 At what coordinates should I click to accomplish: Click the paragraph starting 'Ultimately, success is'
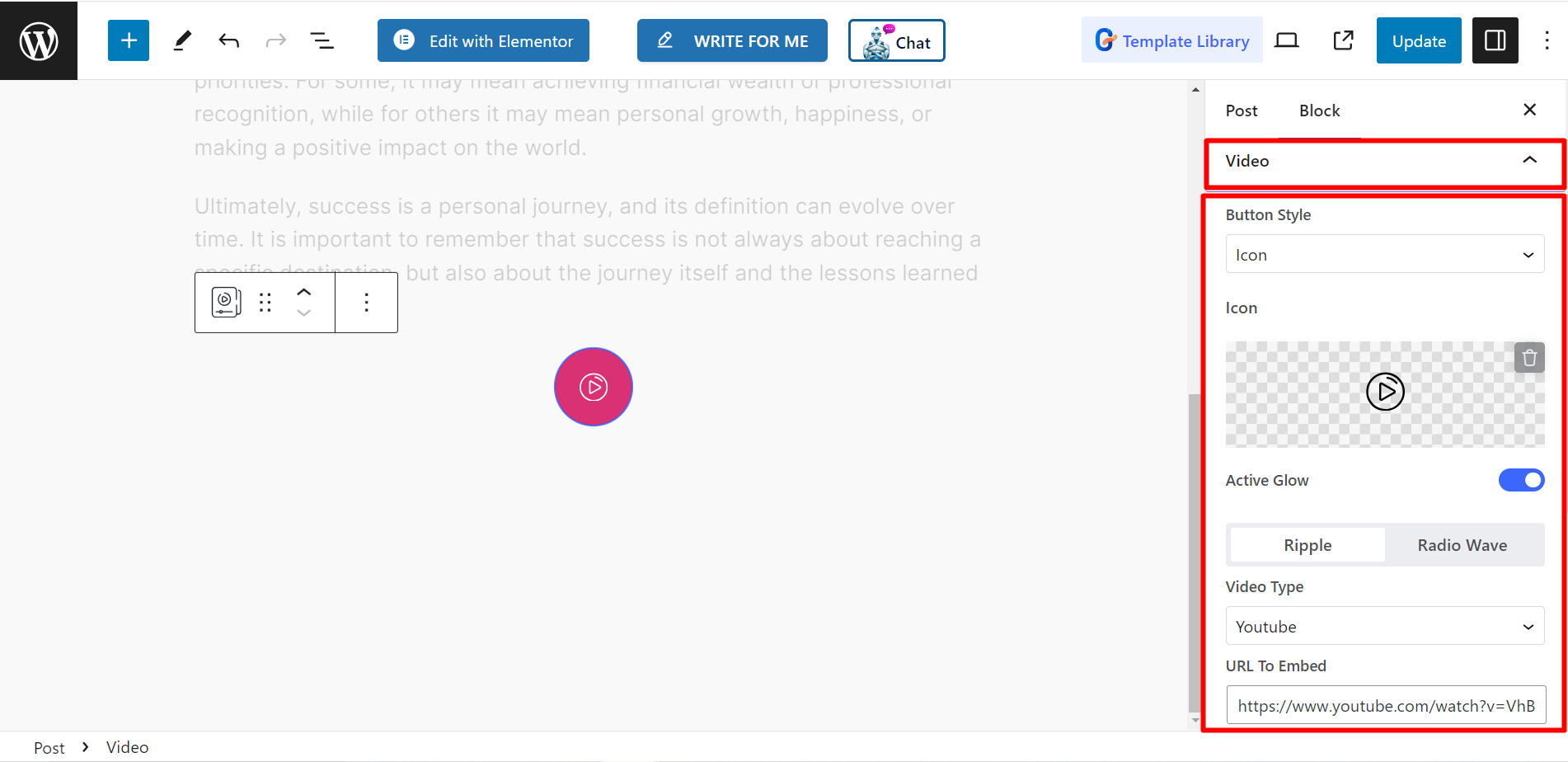[588, 239]
